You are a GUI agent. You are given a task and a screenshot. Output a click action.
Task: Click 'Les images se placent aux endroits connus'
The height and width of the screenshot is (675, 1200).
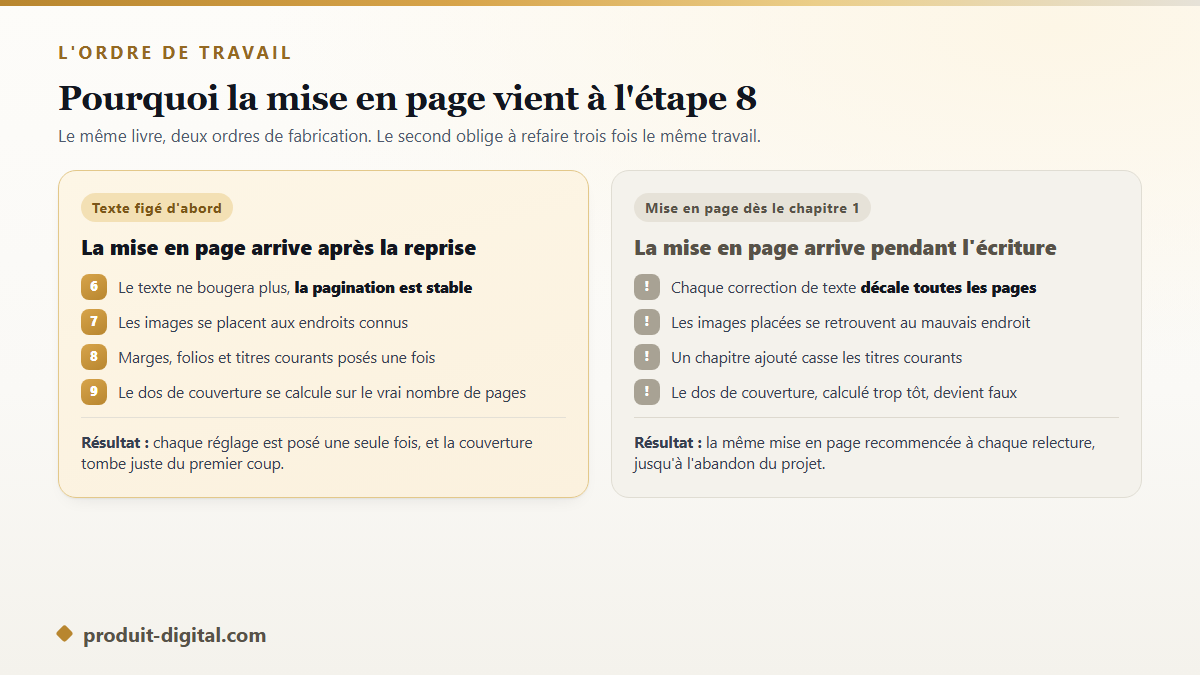click(263, 323)
